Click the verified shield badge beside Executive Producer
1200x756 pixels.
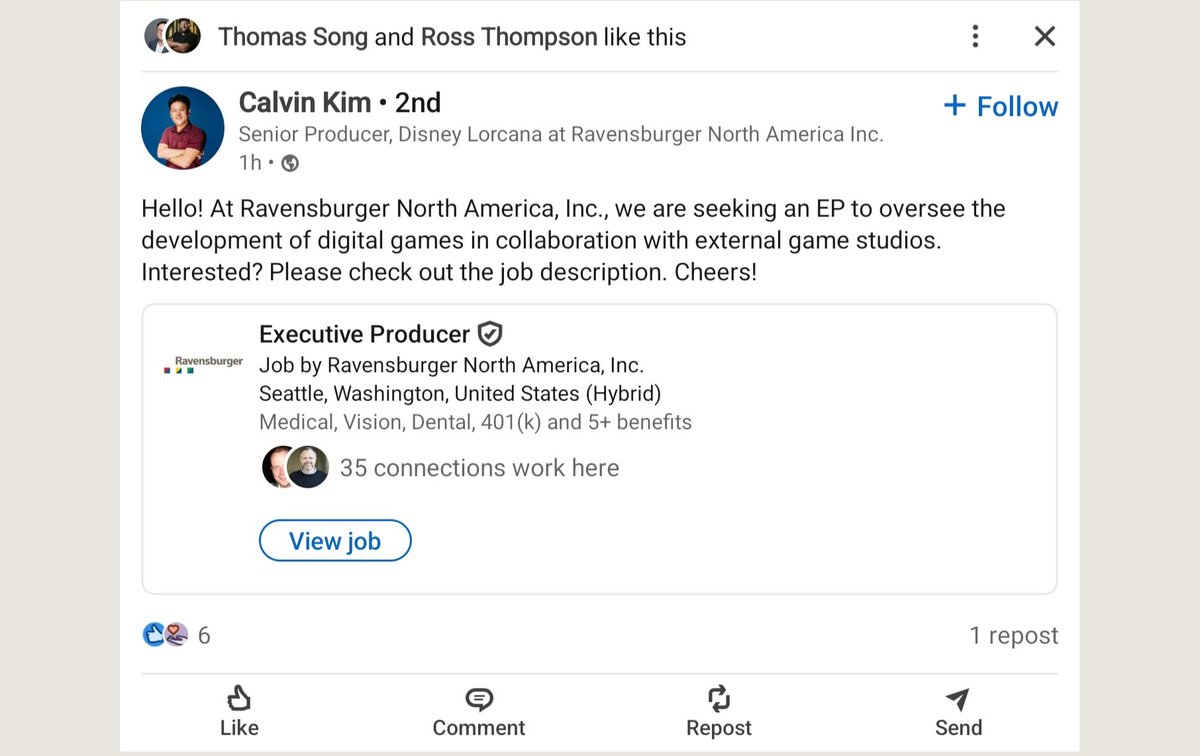[x=490, y=334]
